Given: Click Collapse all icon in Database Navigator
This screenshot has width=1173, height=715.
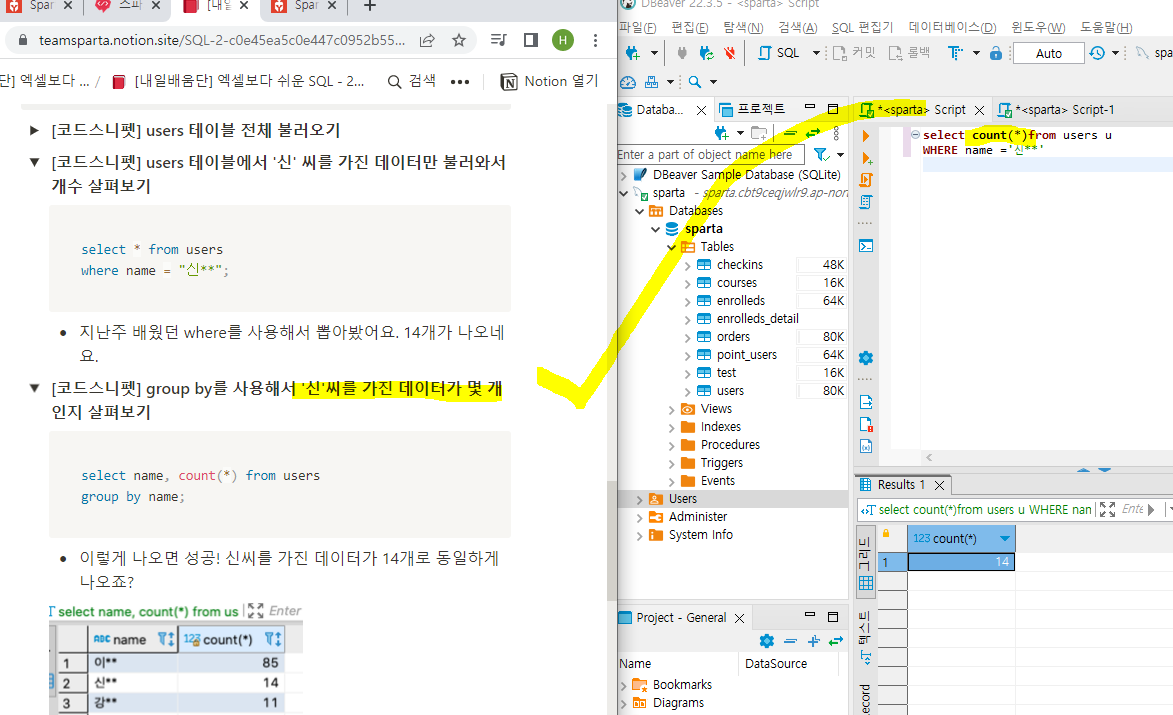Looking at the screenshot, I should point(790,132).
